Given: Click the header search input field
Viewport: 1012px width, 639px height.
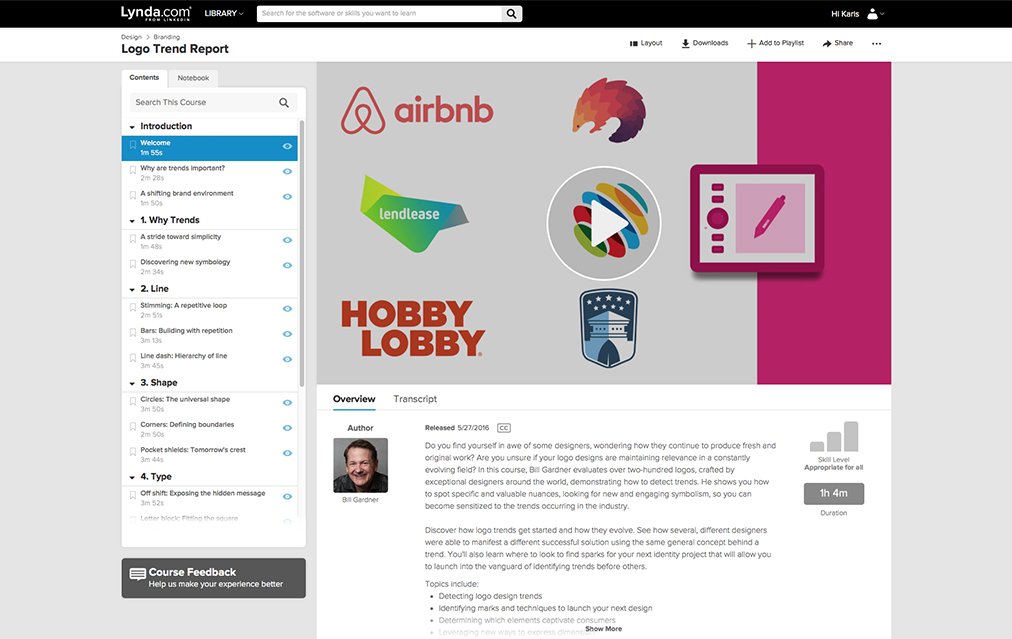Looking at the screenshot, I should [380, 14].
